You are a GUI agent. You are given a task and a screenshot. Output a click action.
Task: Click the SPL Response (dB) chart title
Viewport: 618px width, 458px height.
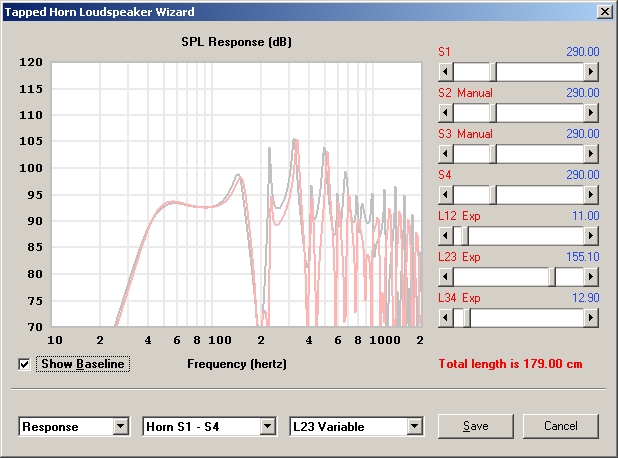tap(236, 42)
